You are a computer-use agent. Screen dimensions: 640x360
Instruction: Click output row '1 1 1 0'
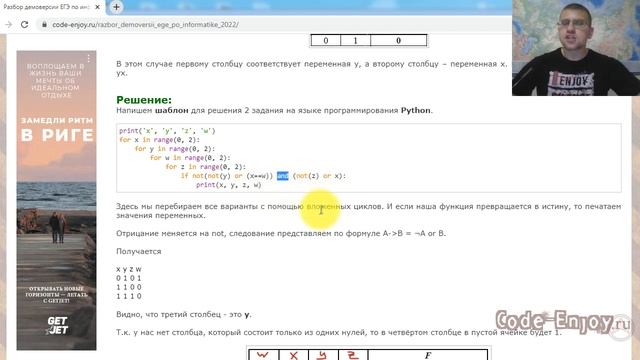(x=129, y=296)
